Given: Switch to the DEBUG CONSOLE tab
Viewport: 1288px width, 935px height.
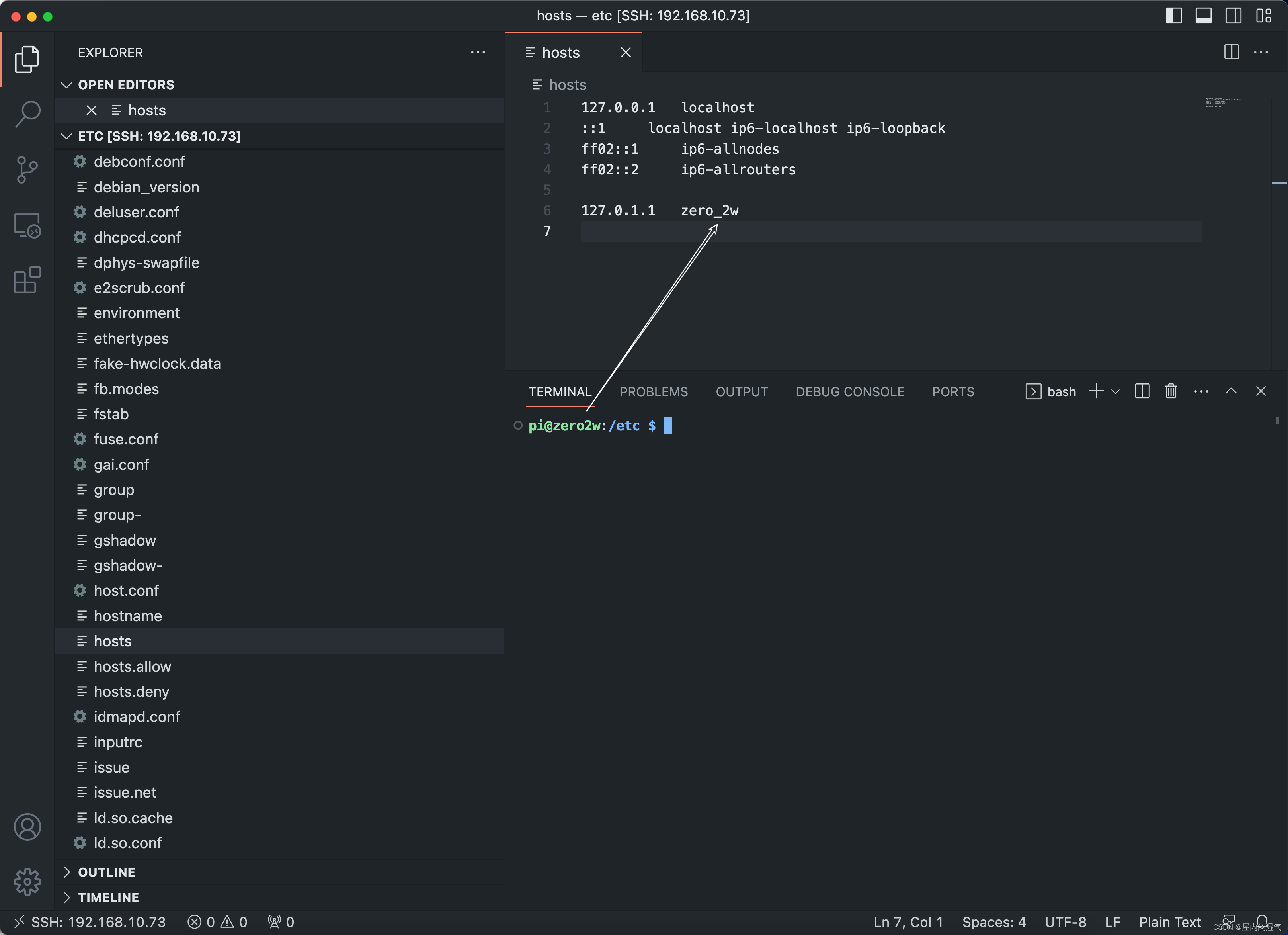Looking at the screenshot, I should [x=850, y=391].
